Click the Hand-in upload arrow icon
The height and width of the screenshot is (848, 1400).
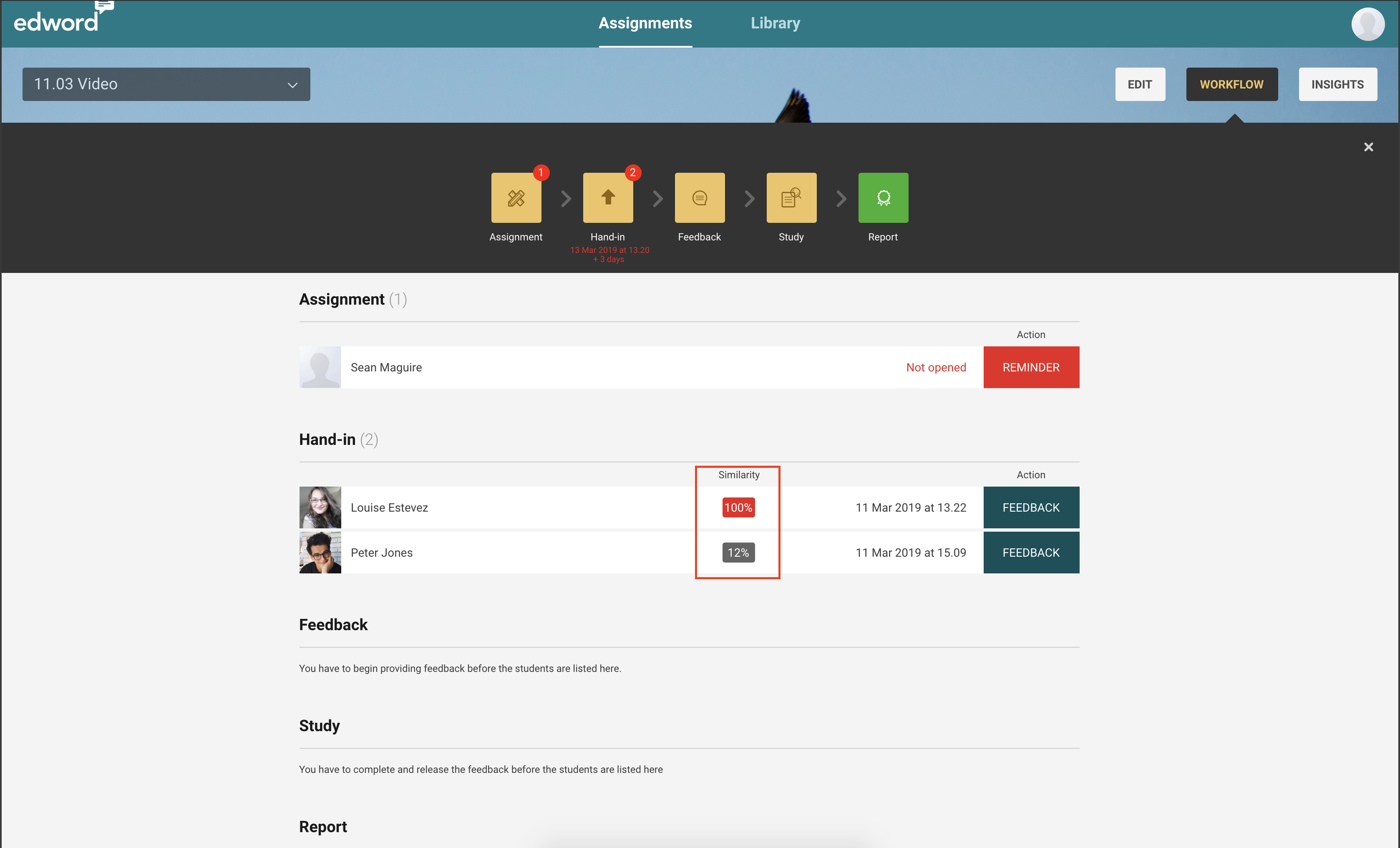point(607,198)
